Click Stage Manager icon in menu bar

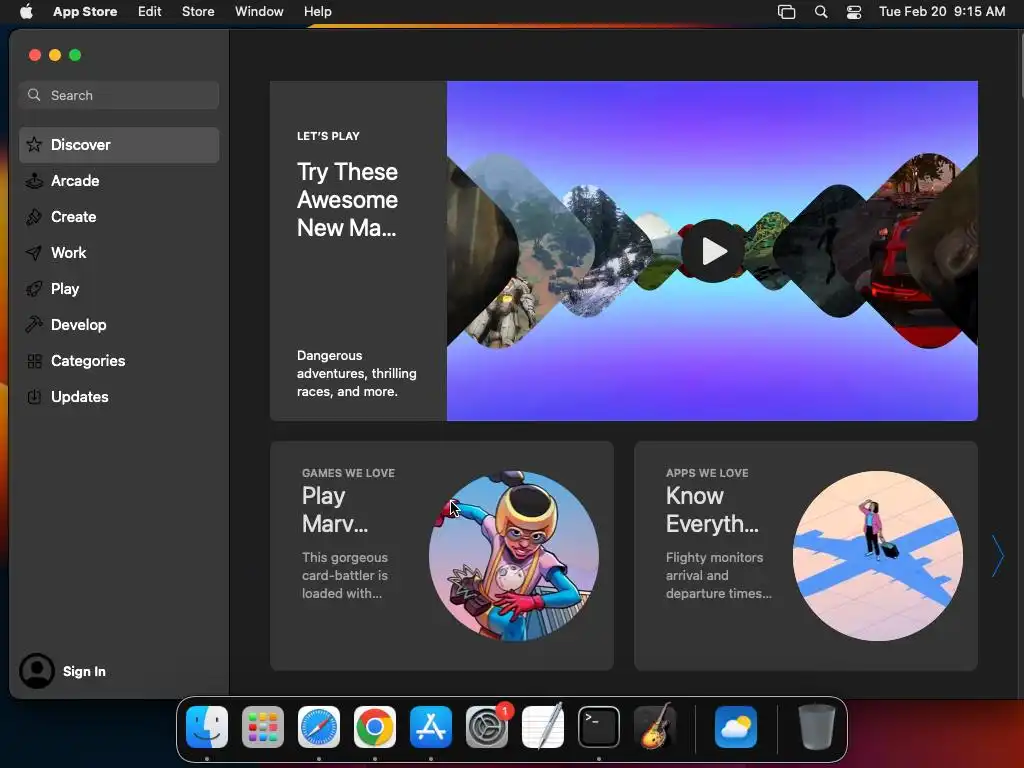(786, 11)
